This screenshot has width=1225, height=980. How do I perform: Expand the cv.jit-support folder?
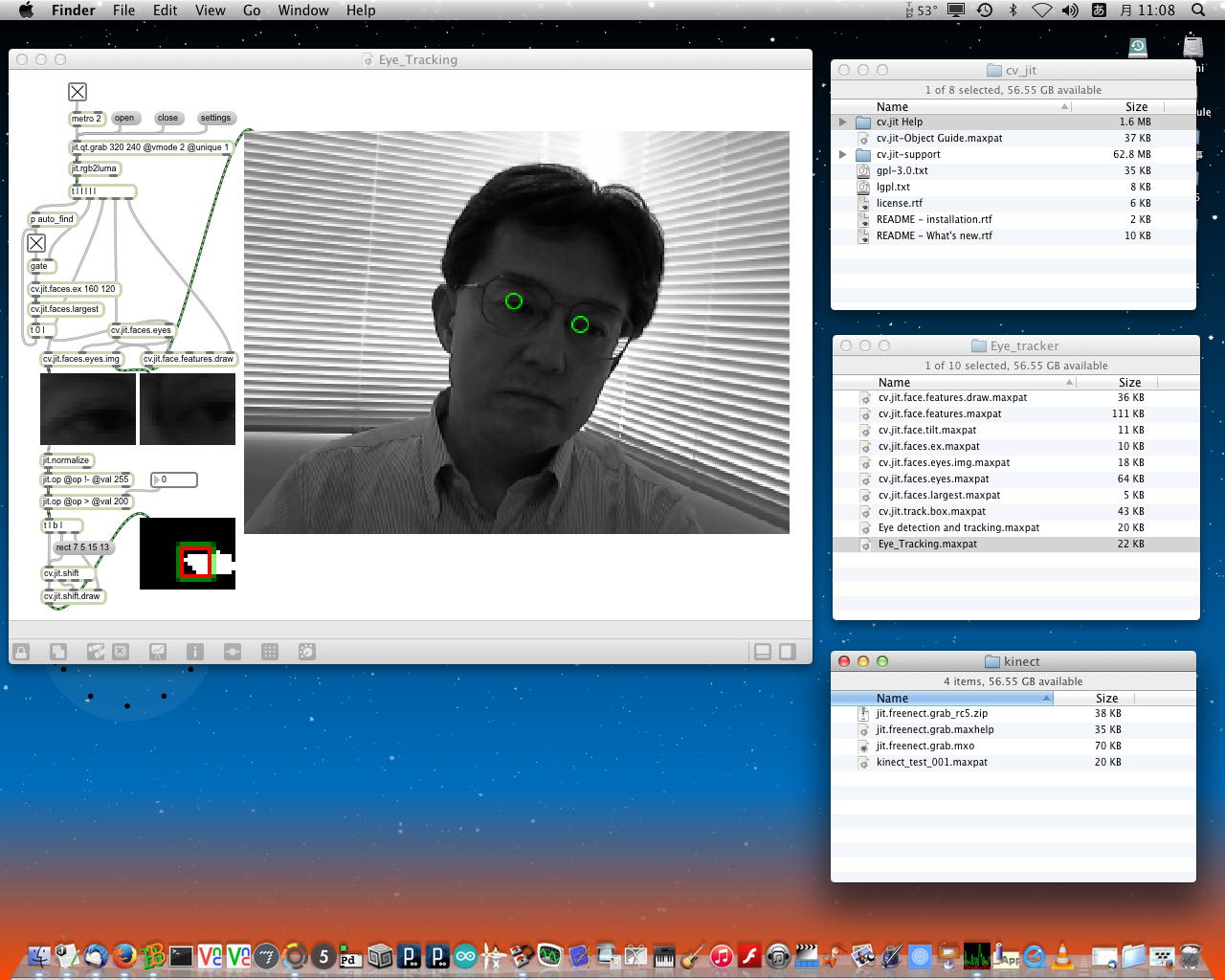(x=842, y=155)
